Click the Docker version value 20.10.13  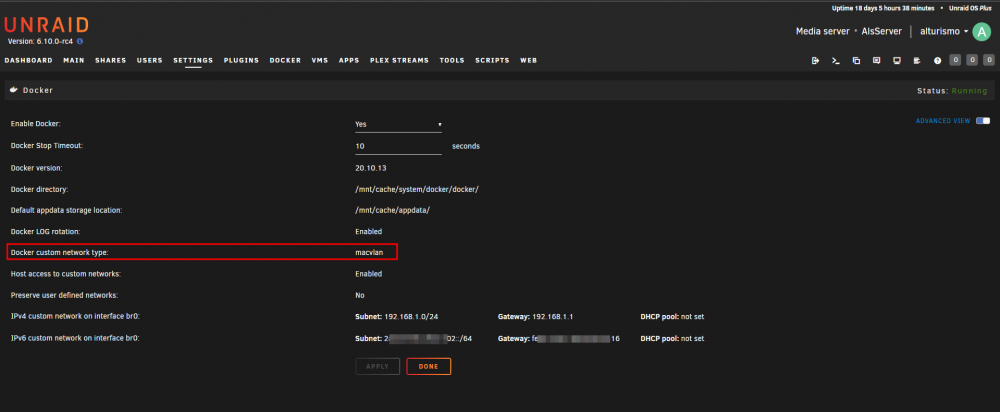371,168
